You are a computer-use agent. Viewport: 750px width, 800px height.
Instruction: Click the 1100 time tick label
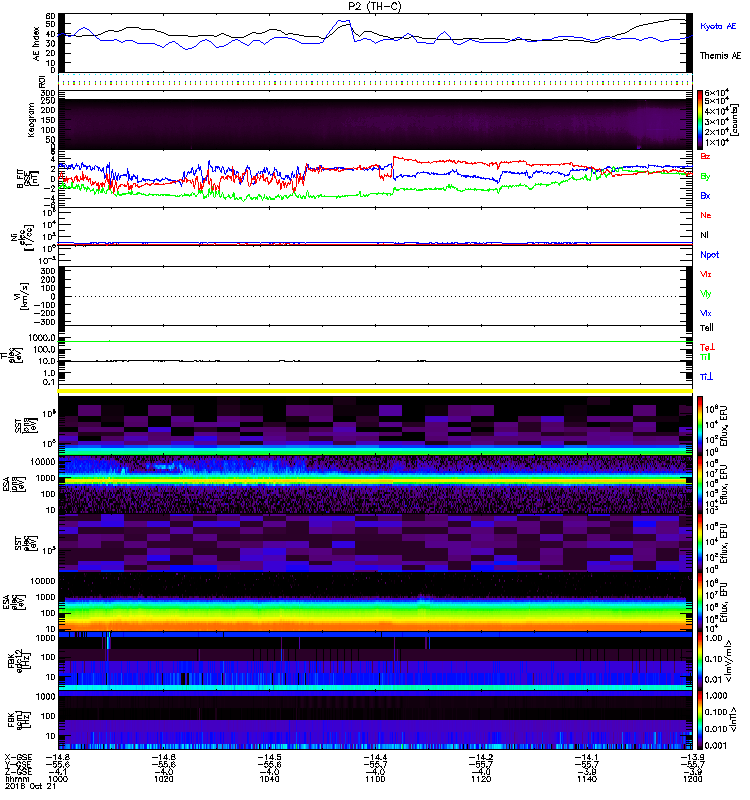coord(375,779)
